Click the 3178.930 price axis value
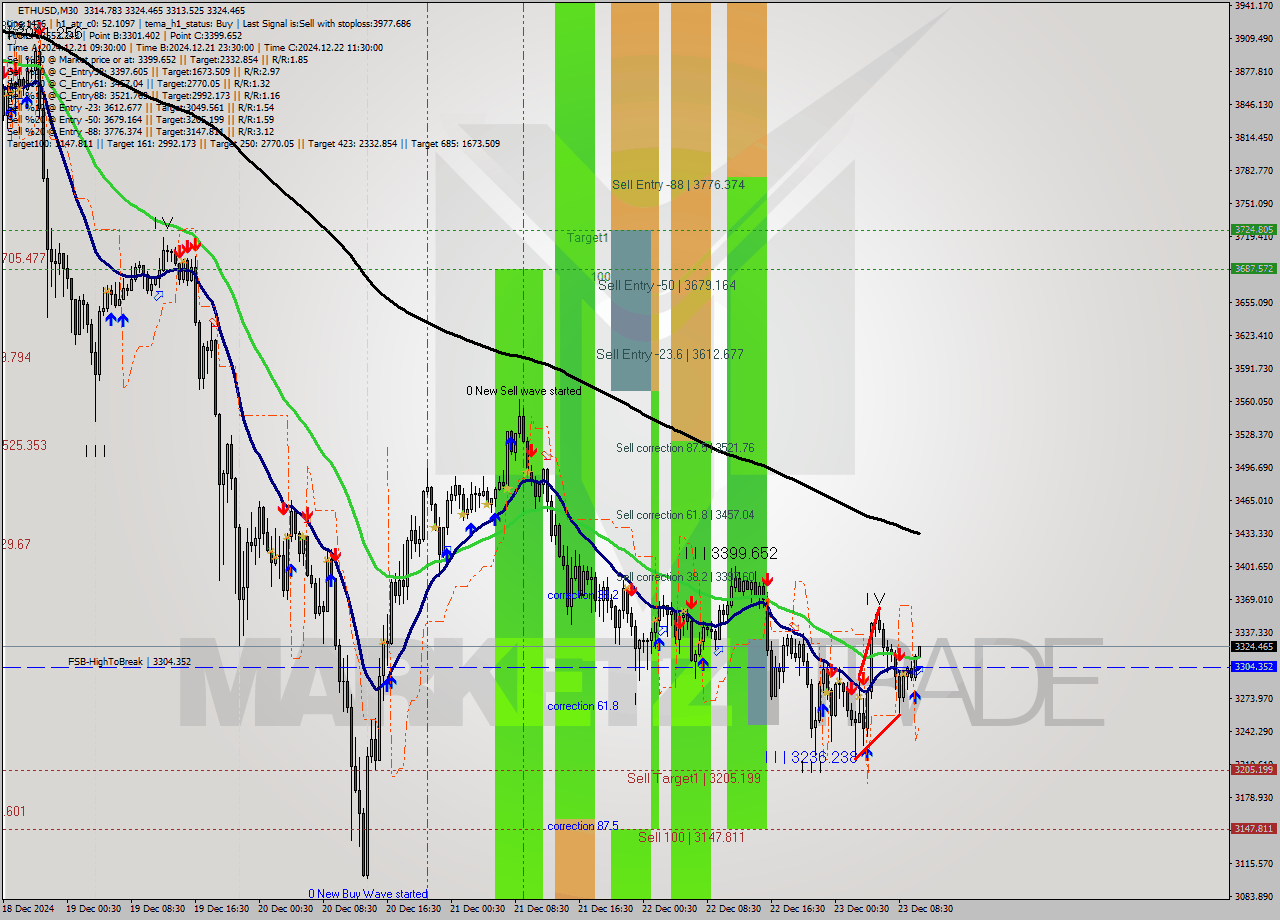The width and height of the screenshot is (1280, 920). click(x=1254, y=797)
